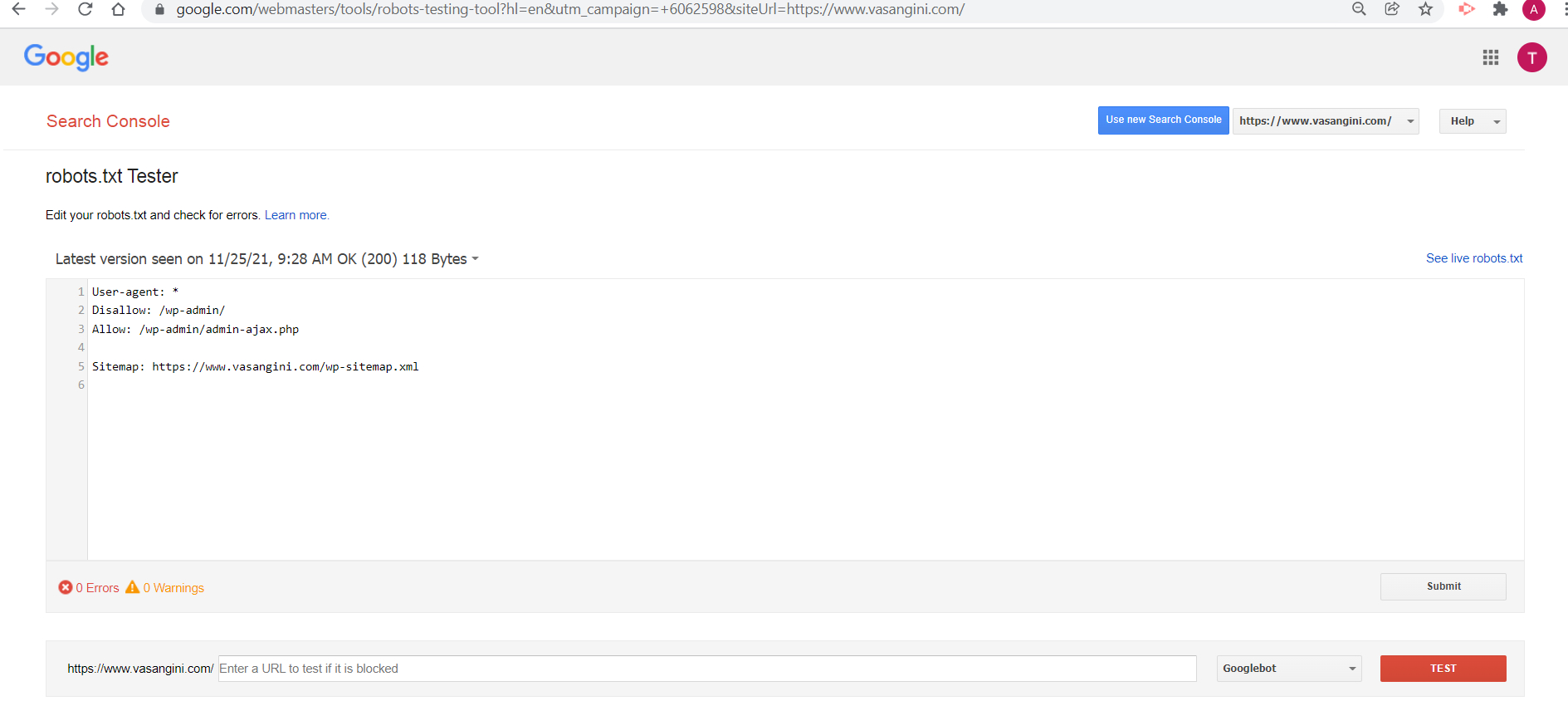Click the URL to test input field

coord(707,669)
